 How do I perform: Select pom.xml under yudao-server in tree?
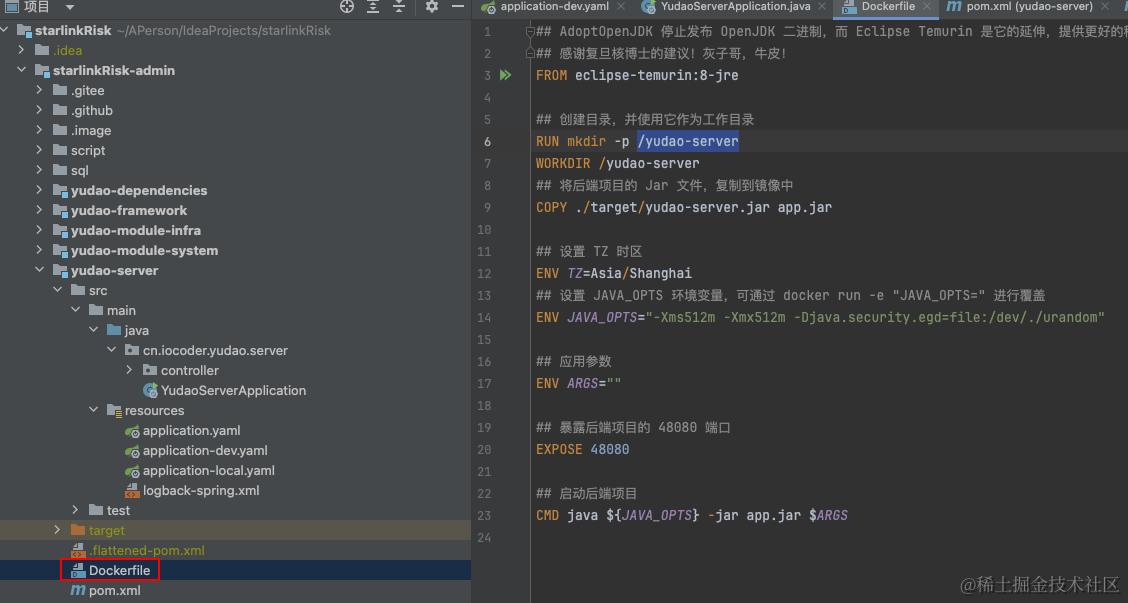(x=114, y=591)
